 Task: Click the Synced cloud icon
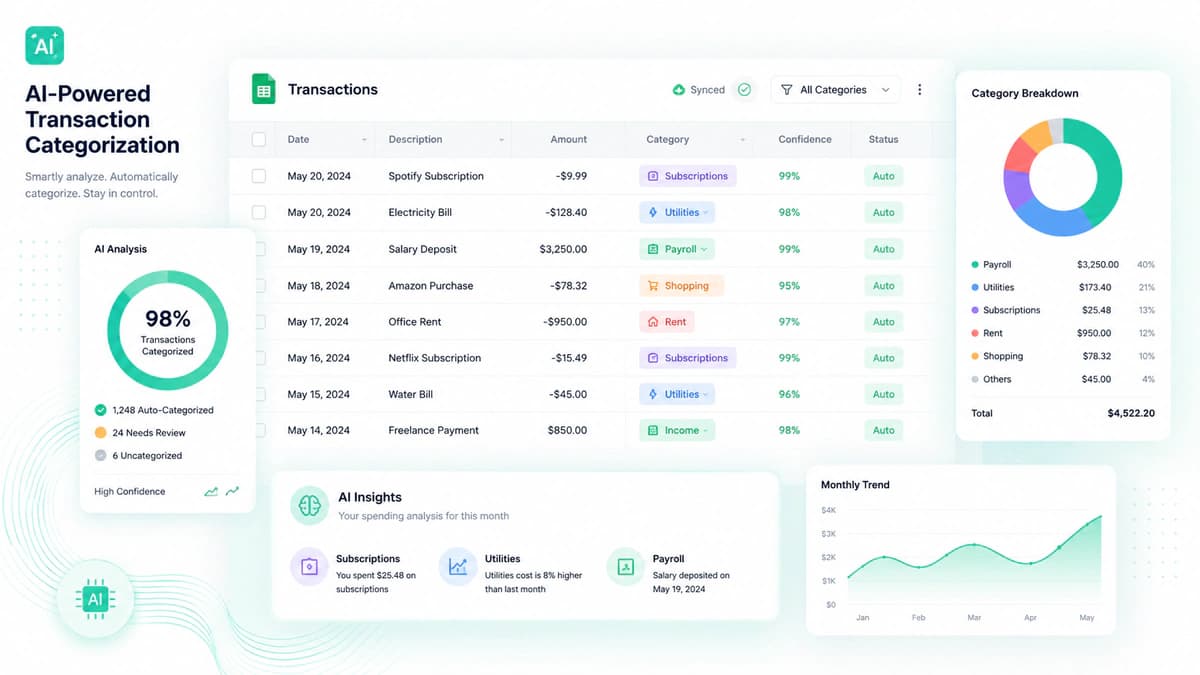[679, 90]
